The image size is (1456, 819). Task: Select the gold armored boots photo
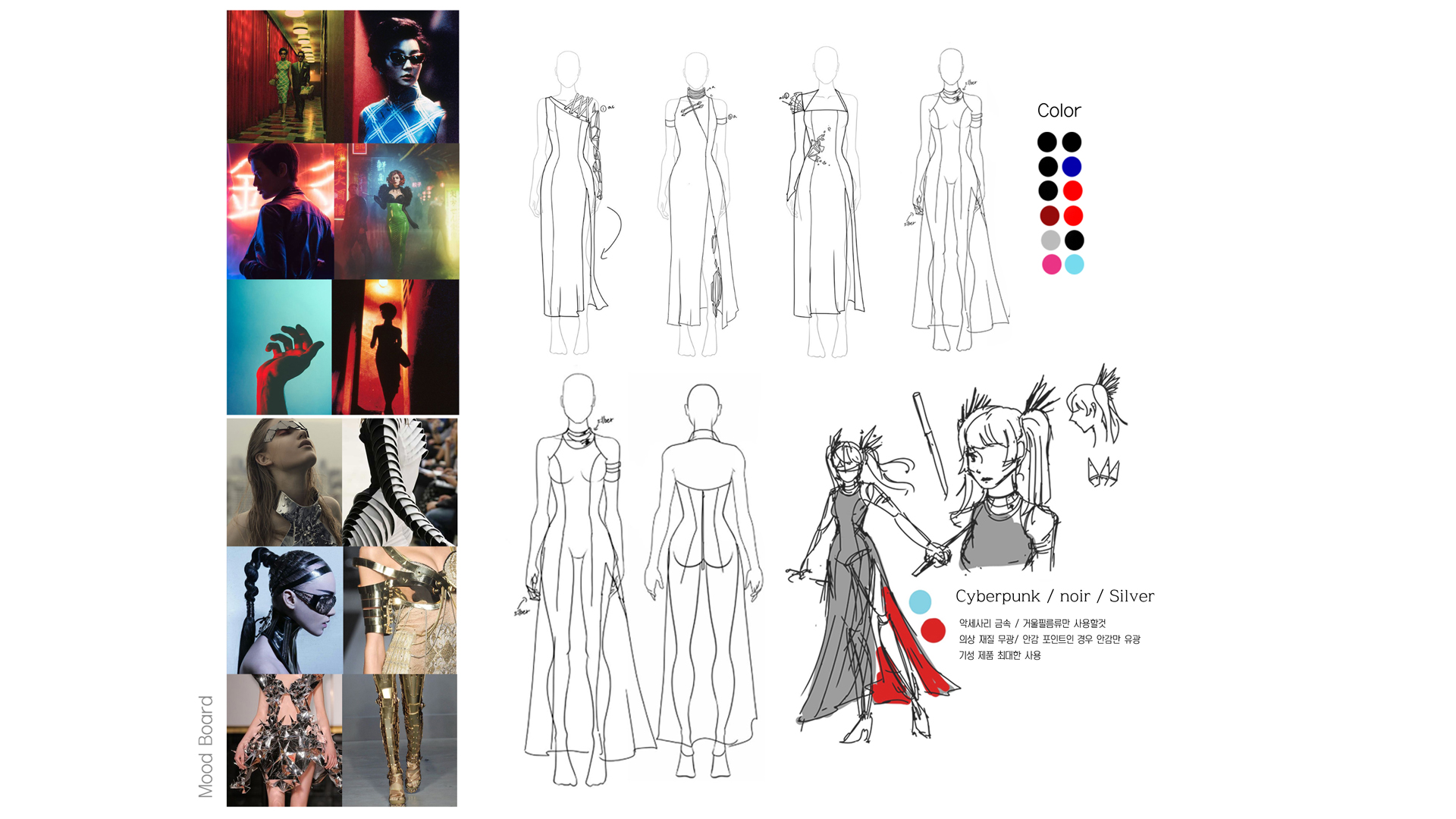click(400, 740)
